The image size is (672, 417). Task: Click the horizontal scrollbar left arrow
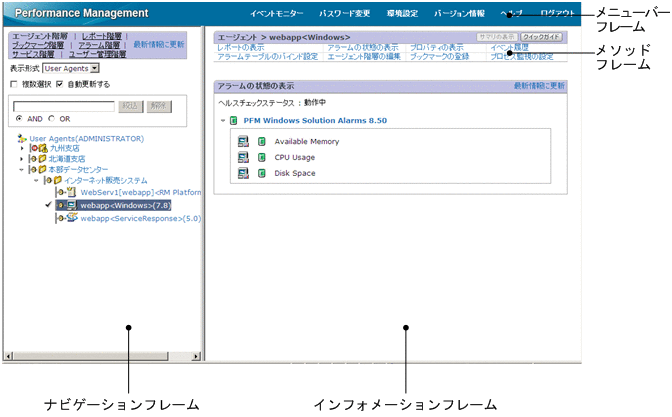point(9,356)
